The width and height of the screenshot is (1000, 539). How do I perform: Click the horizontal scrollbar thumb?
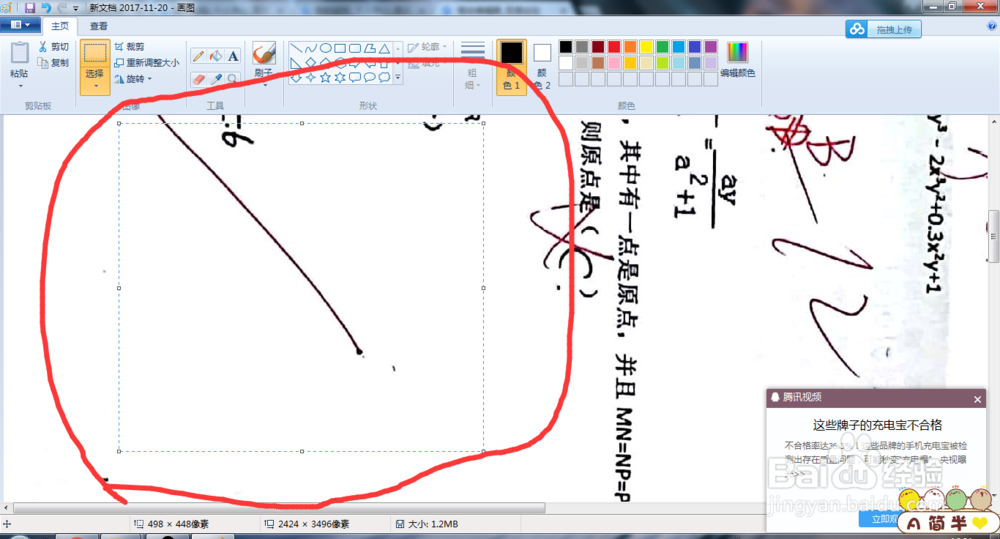pyautogui.click(x=279, y=508)
